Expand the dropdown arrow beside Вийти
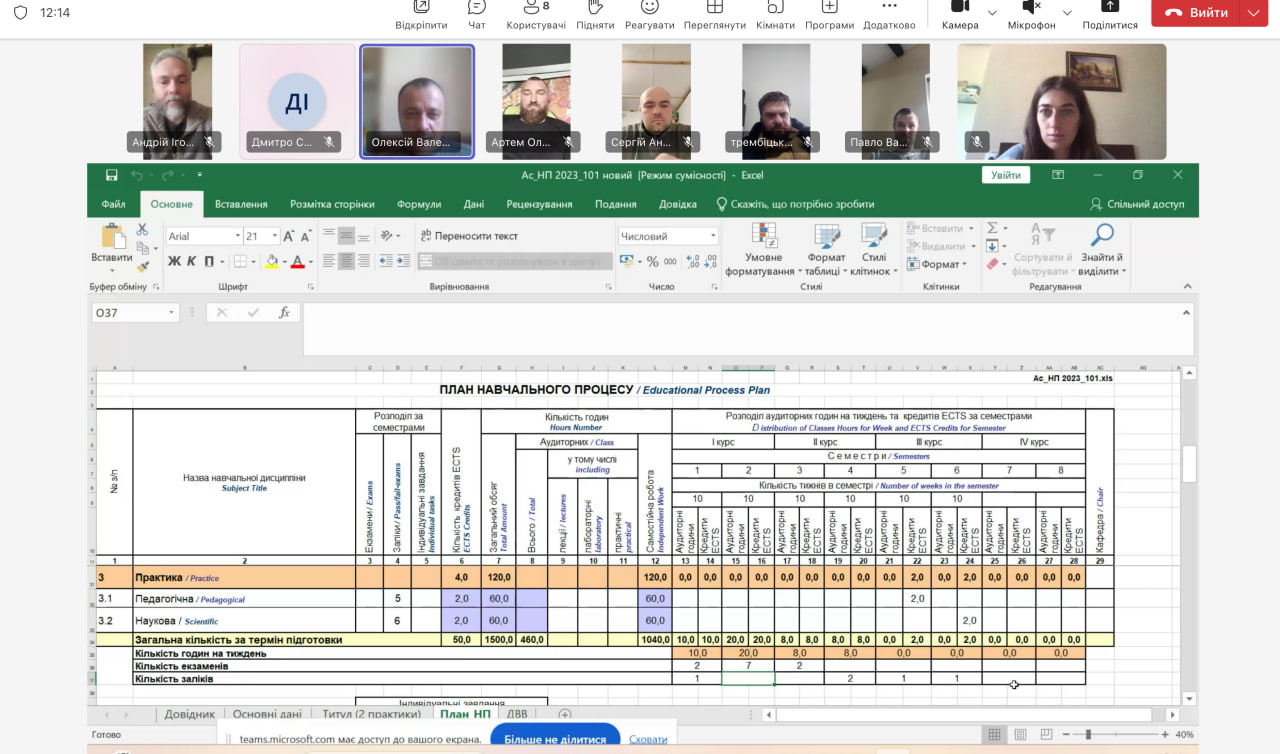Viewport: 1280px width, 754px height. pyautogui.click(x=1254, y=13)
